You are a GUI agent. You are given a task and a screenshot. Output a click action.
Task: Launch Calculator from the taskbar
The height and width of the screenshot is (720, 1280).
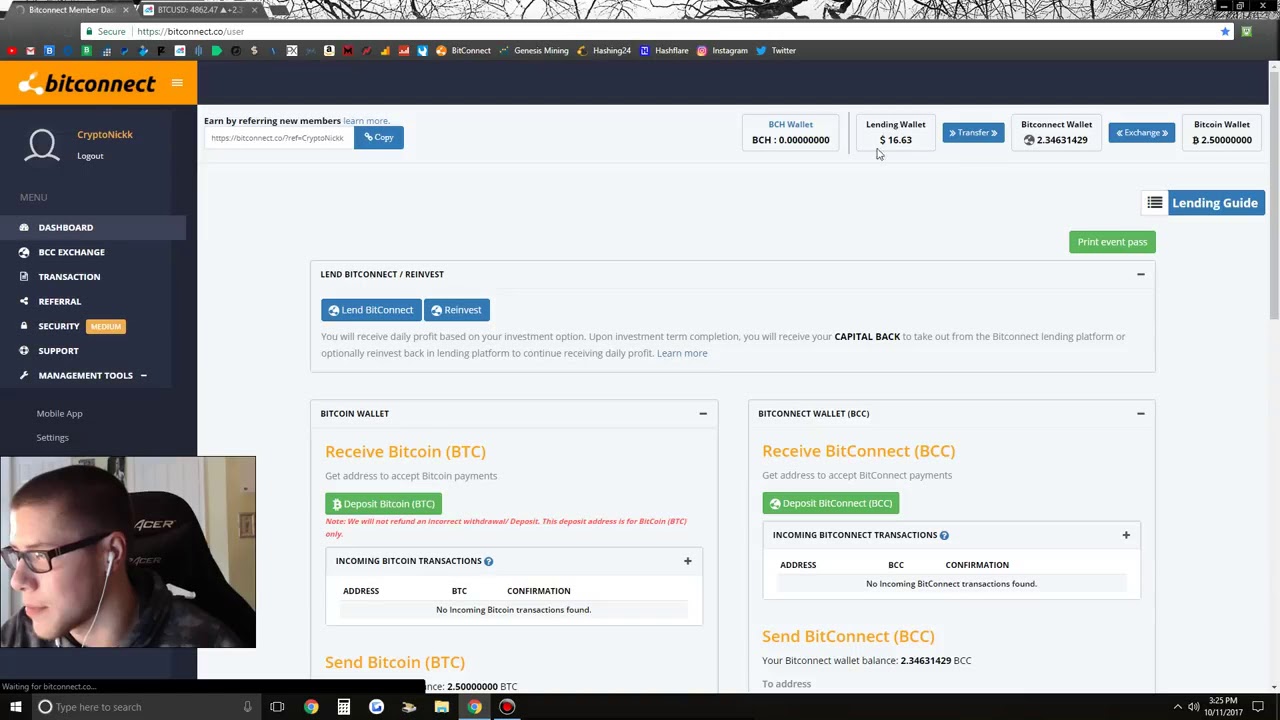point(344,707)
